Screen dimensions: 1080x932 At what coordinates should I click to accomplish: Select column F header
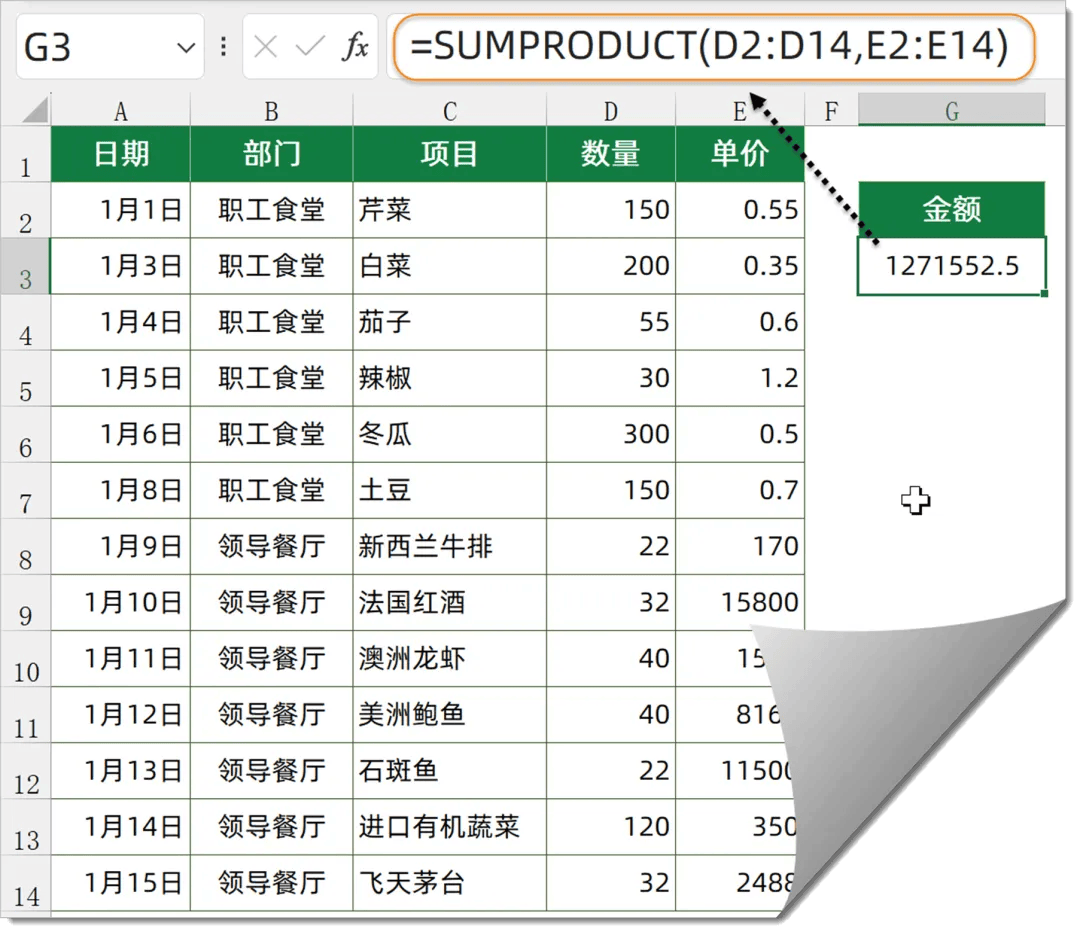[831, 111]
